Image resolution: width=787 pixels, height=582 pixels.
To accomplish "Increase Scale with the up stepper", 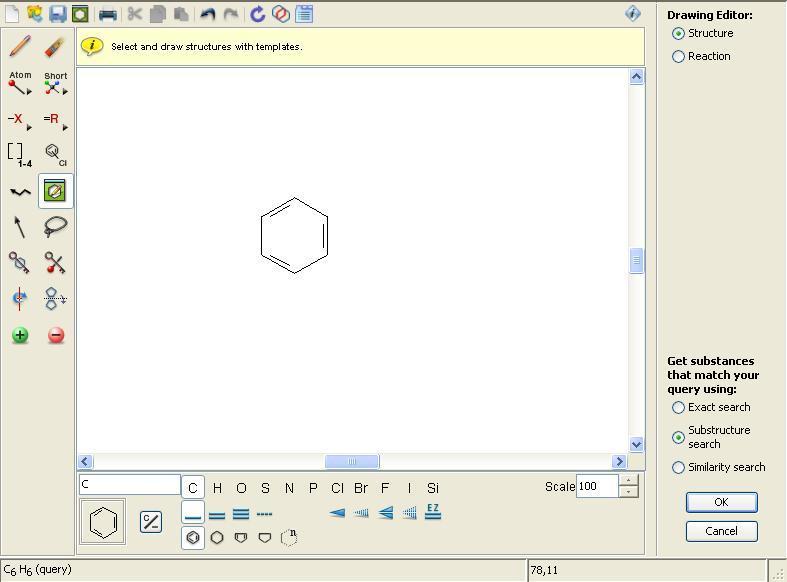I will [x=628, y=480].
